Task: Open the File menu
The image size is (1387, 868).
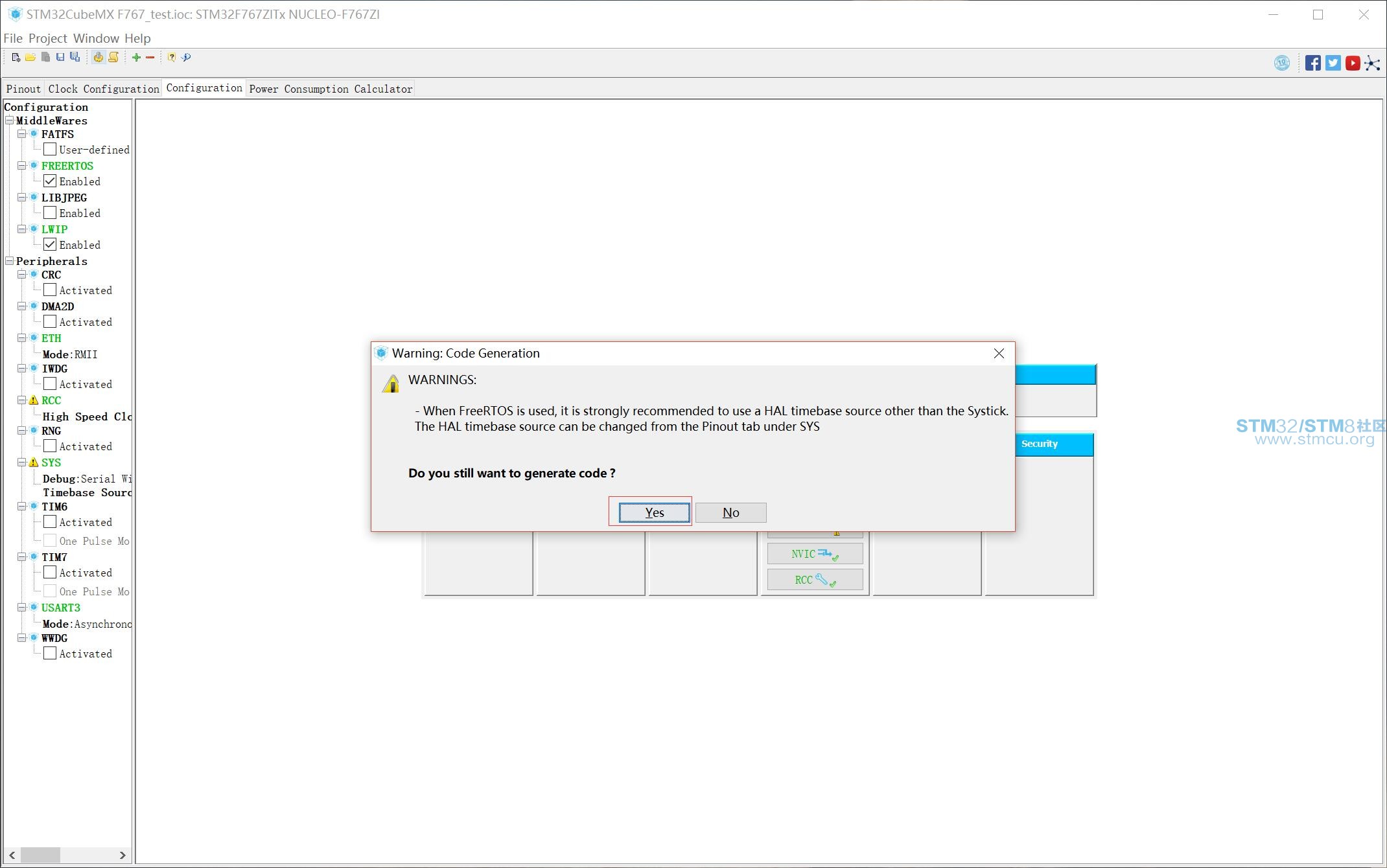Action: coord(13,38)
